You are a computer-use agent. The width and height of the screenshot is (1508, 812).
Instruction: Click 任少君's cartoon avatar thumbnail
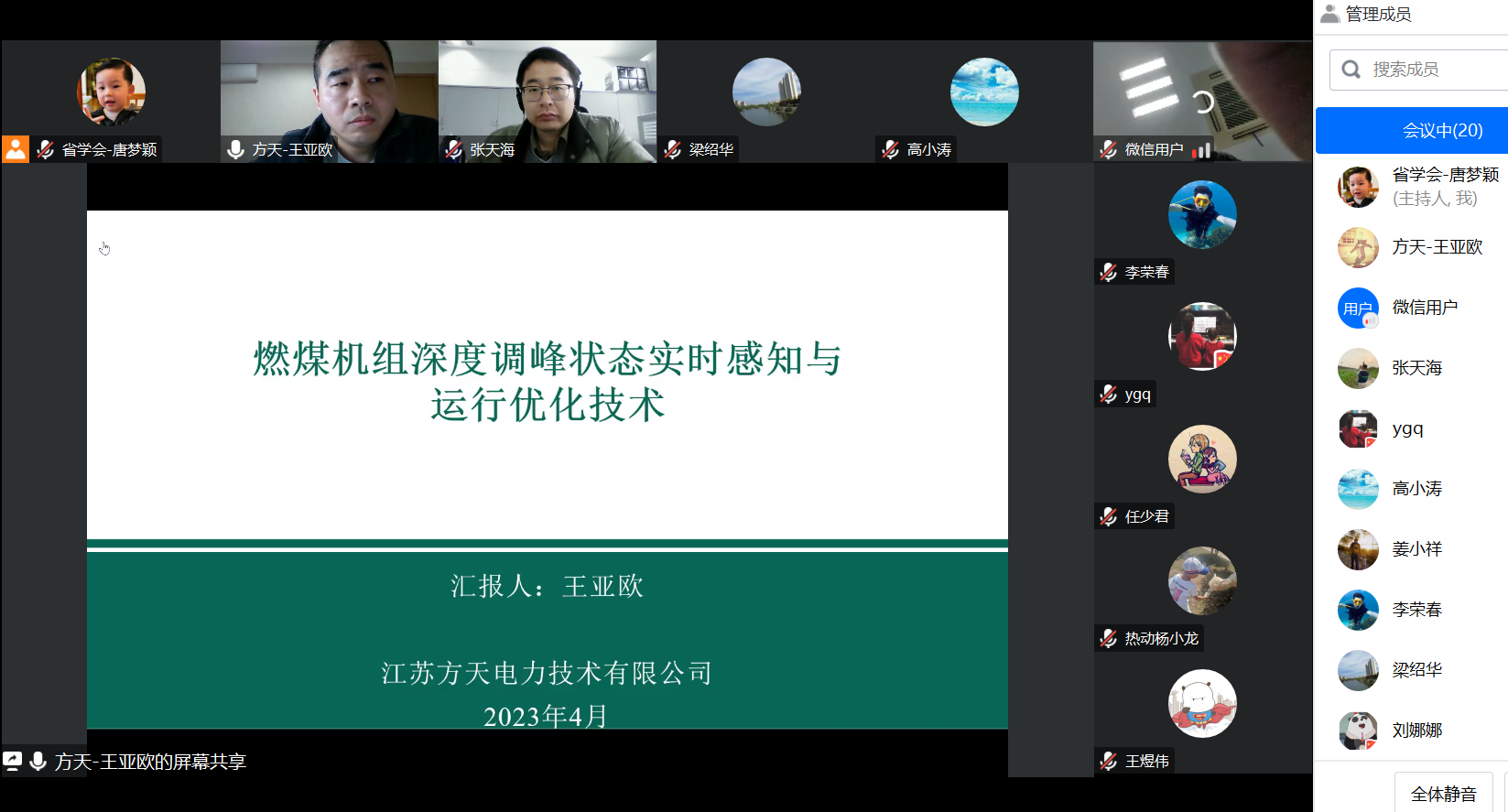1202,459
